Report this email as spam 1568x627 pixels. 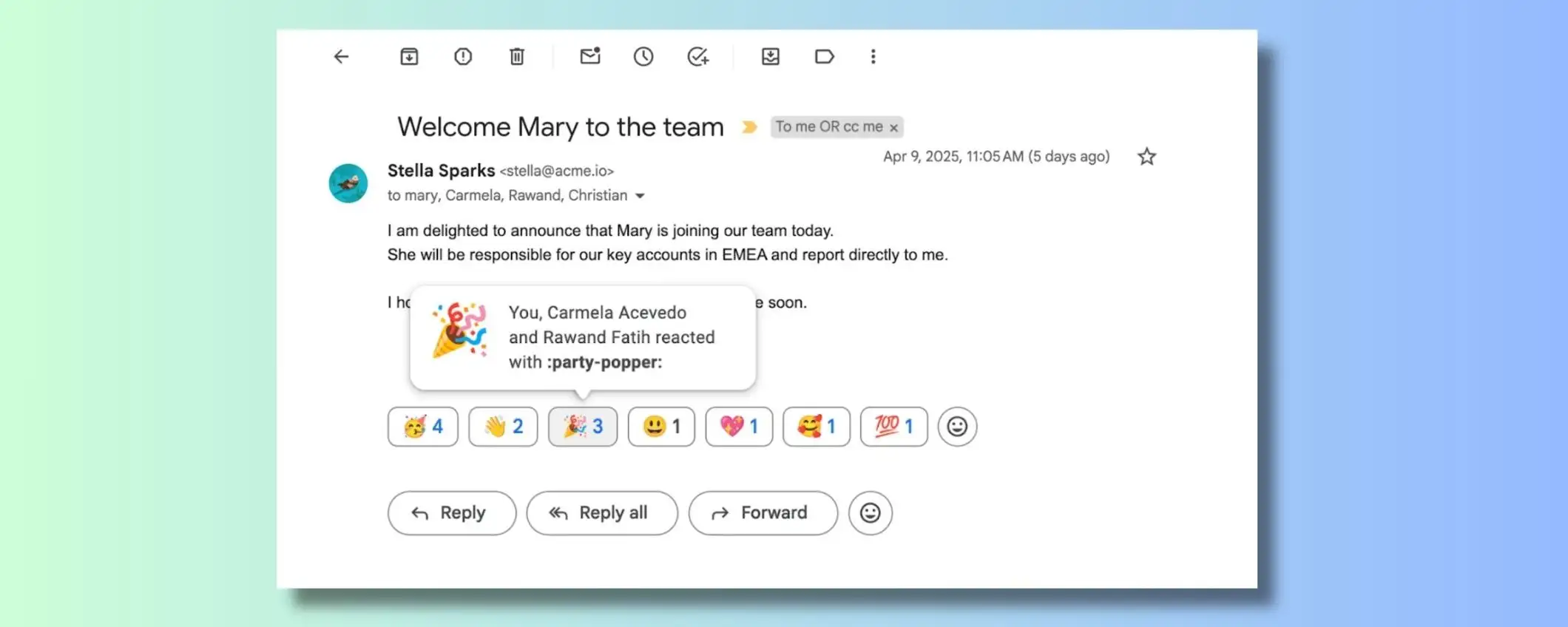(463, 57)
